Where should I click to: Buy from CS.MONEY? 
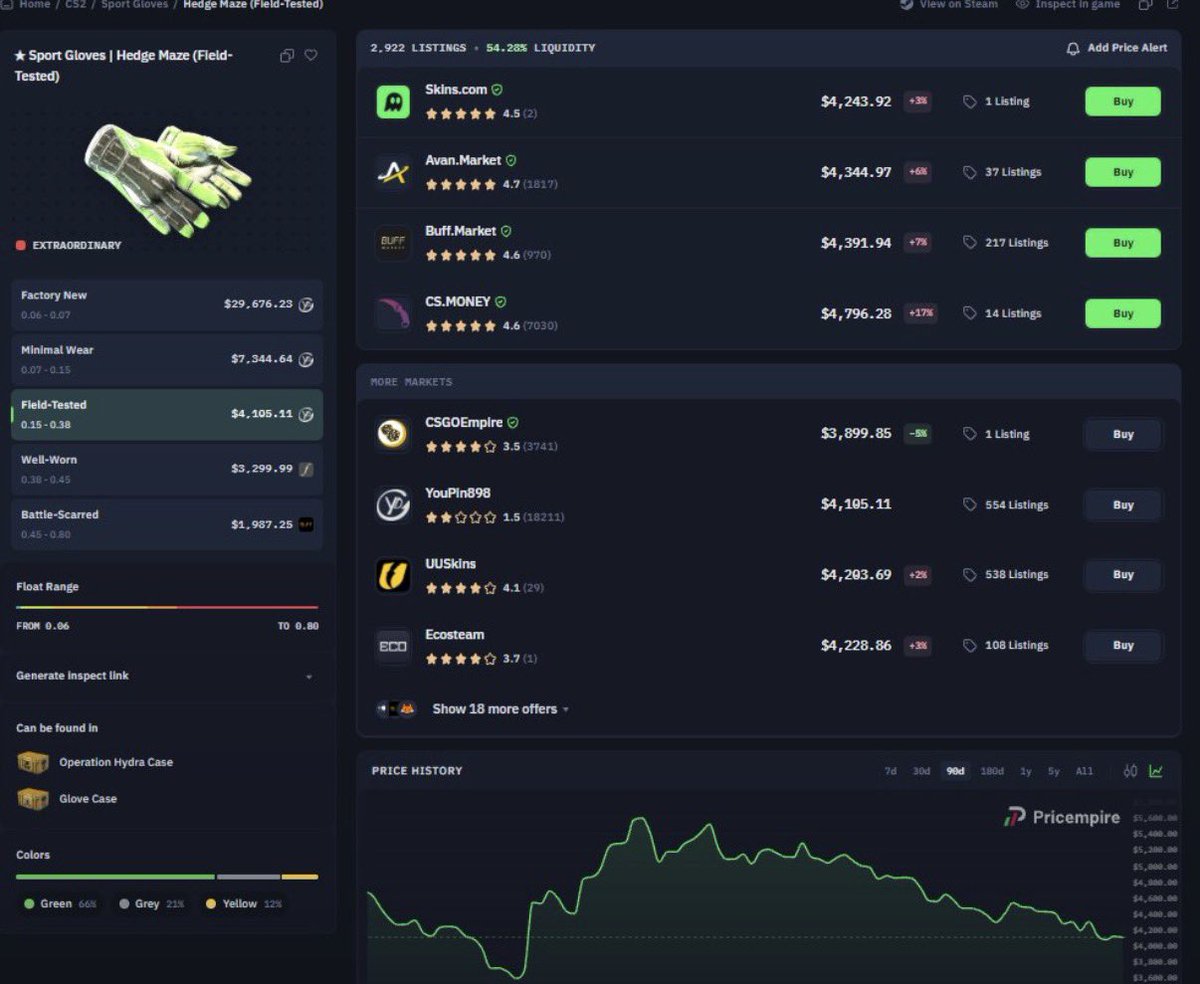pos(1123,314)
